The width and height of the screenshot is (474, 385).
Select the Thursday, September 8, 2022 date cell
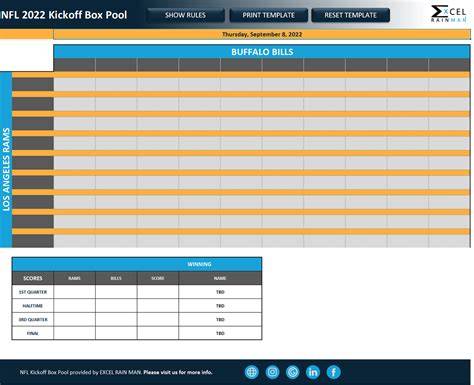pos(262,34)
